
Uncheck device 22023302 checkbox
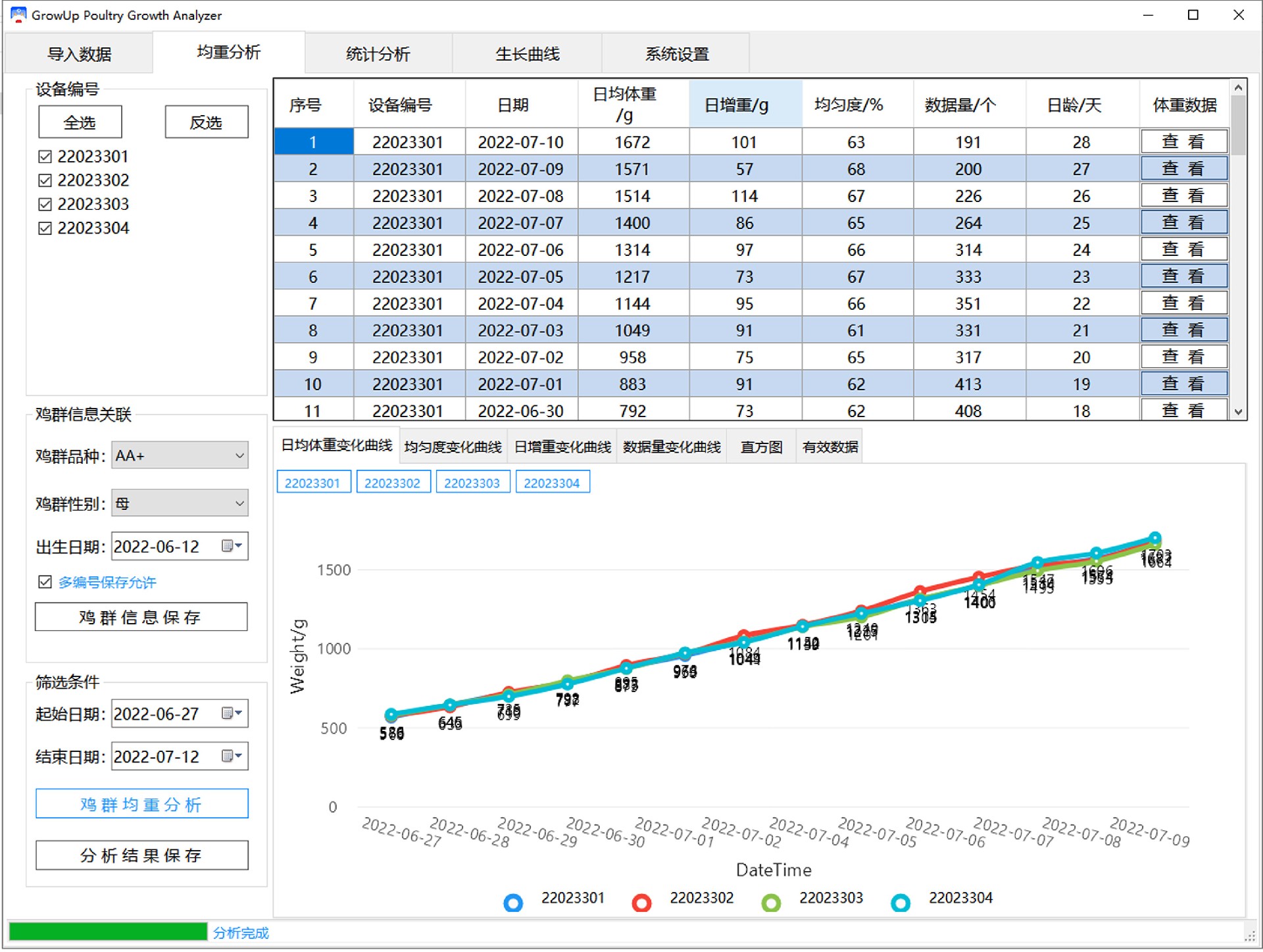[45, 180]
